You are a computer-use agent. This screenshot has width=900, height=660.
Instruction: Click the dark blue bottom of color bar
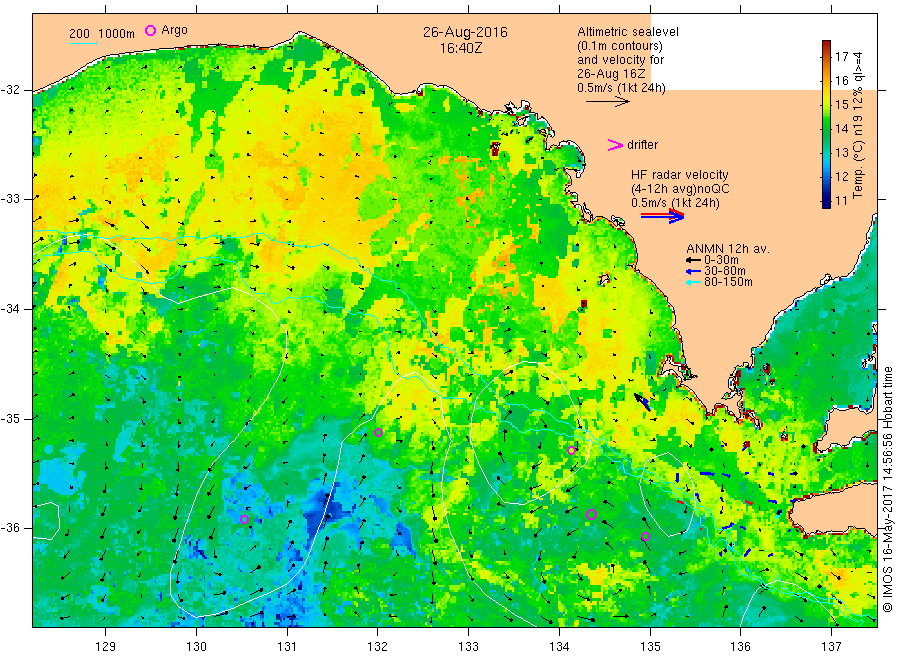click(826, 202)
